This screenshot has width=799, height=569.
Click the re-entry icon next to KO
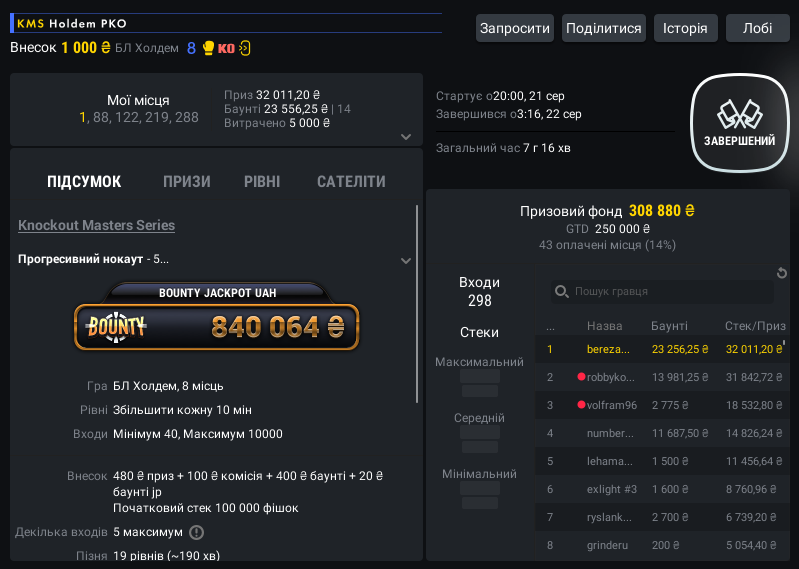coord(245,48)
